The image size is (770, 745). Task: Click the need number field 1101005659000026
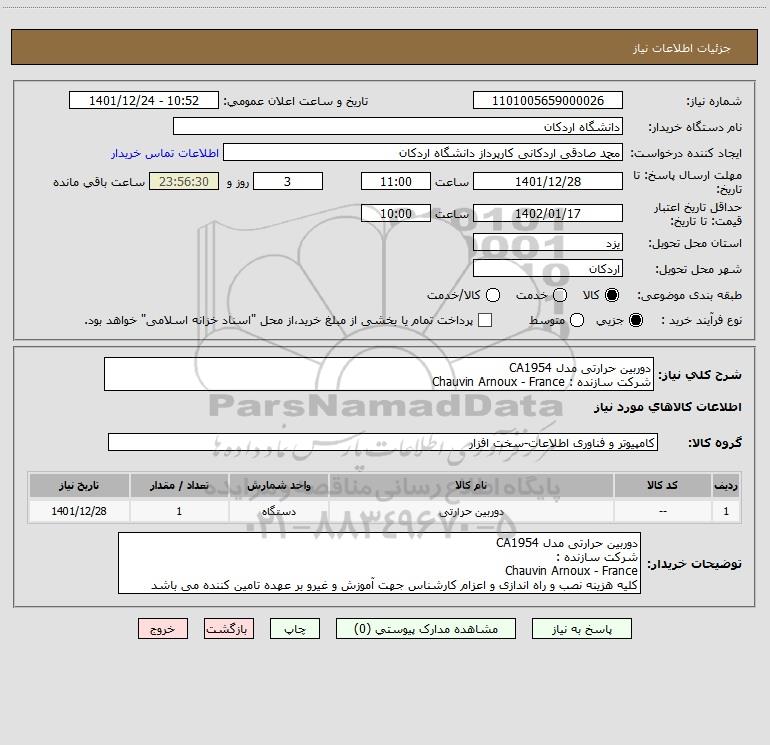(548, 100)
